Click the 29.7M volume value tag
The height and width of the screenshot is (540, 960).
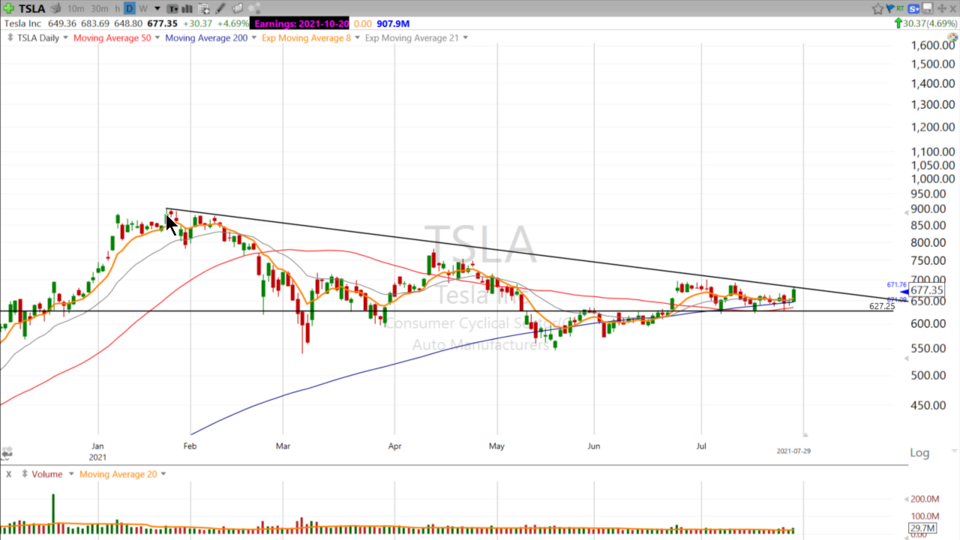click(923, 528)
